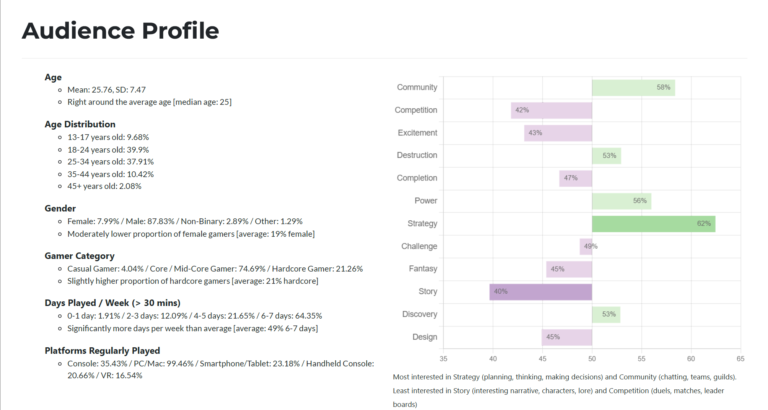Click the Gender section heading
The height and width of the screenshot is (410, 768).
(61, 208)
